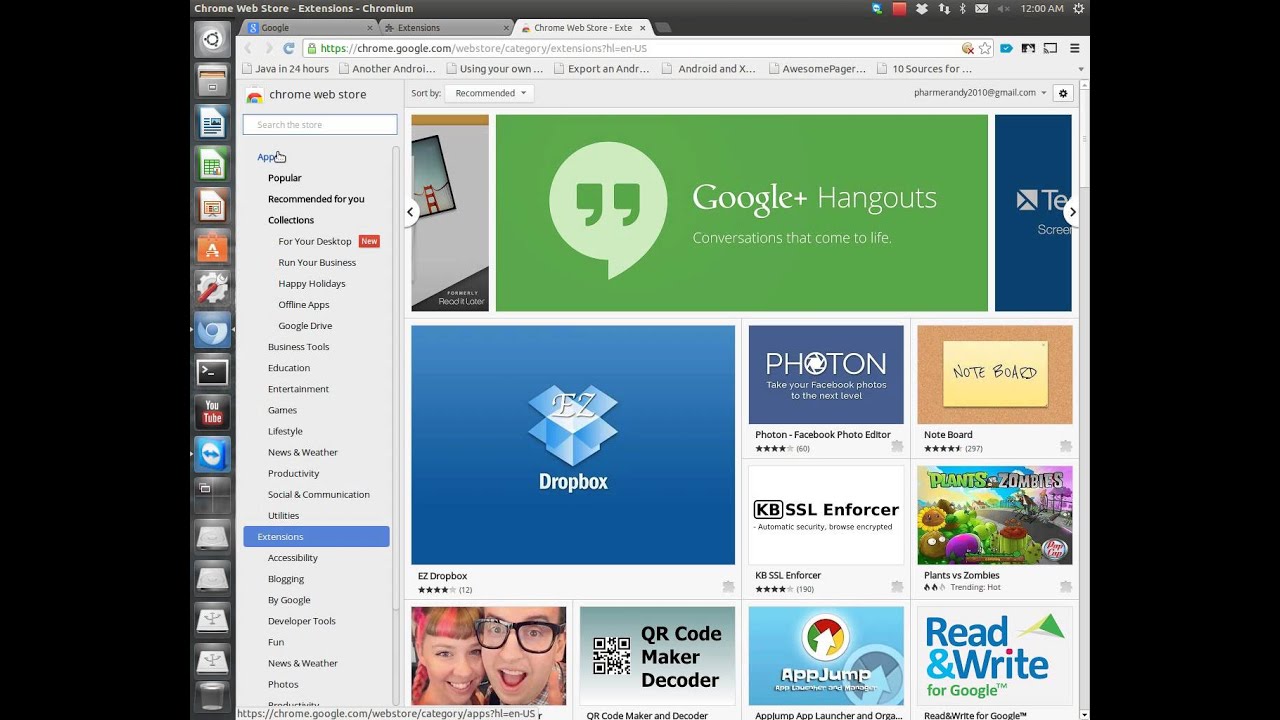This screenshot has width=1280, height=720.
Task: Open For Your Desktop collection
Action: pos(315,241)
